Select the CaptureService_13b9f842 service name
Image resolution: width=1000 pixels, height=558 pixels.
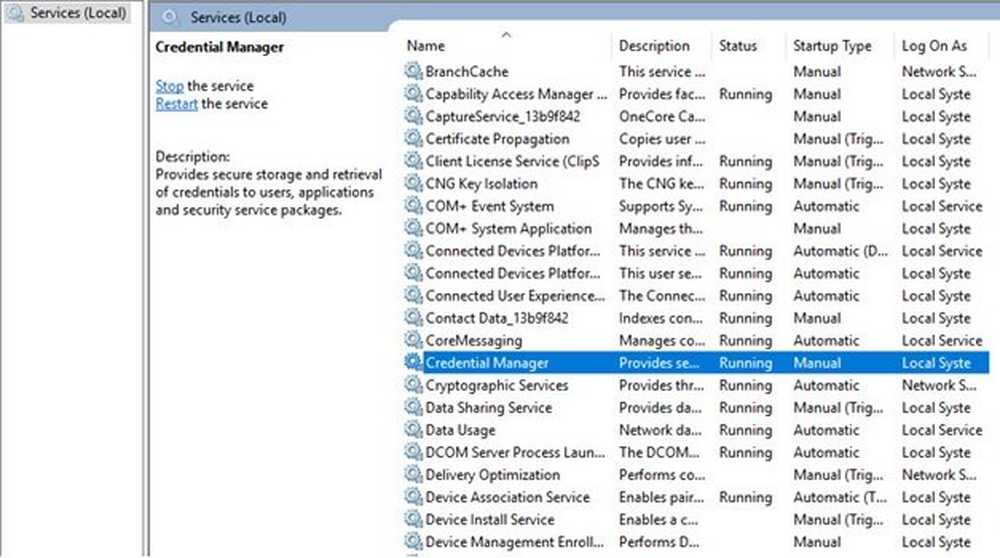(503, 116)
